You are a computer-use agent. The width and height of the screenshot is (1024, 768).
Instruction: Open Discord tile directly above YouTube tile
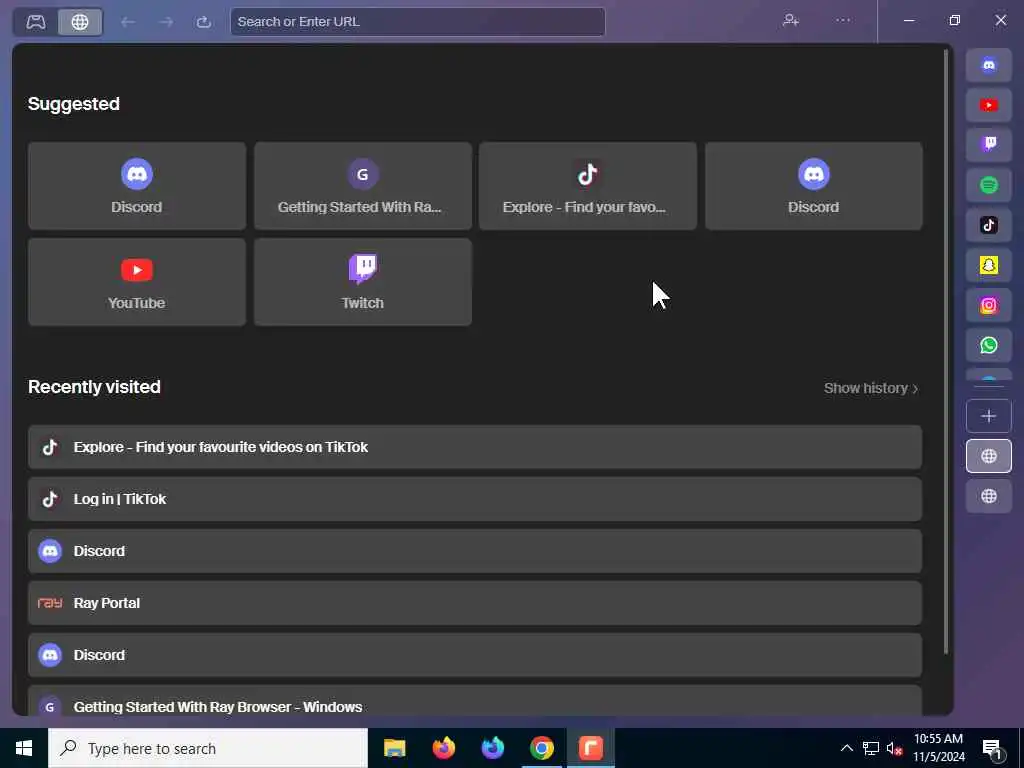(136, 186)
